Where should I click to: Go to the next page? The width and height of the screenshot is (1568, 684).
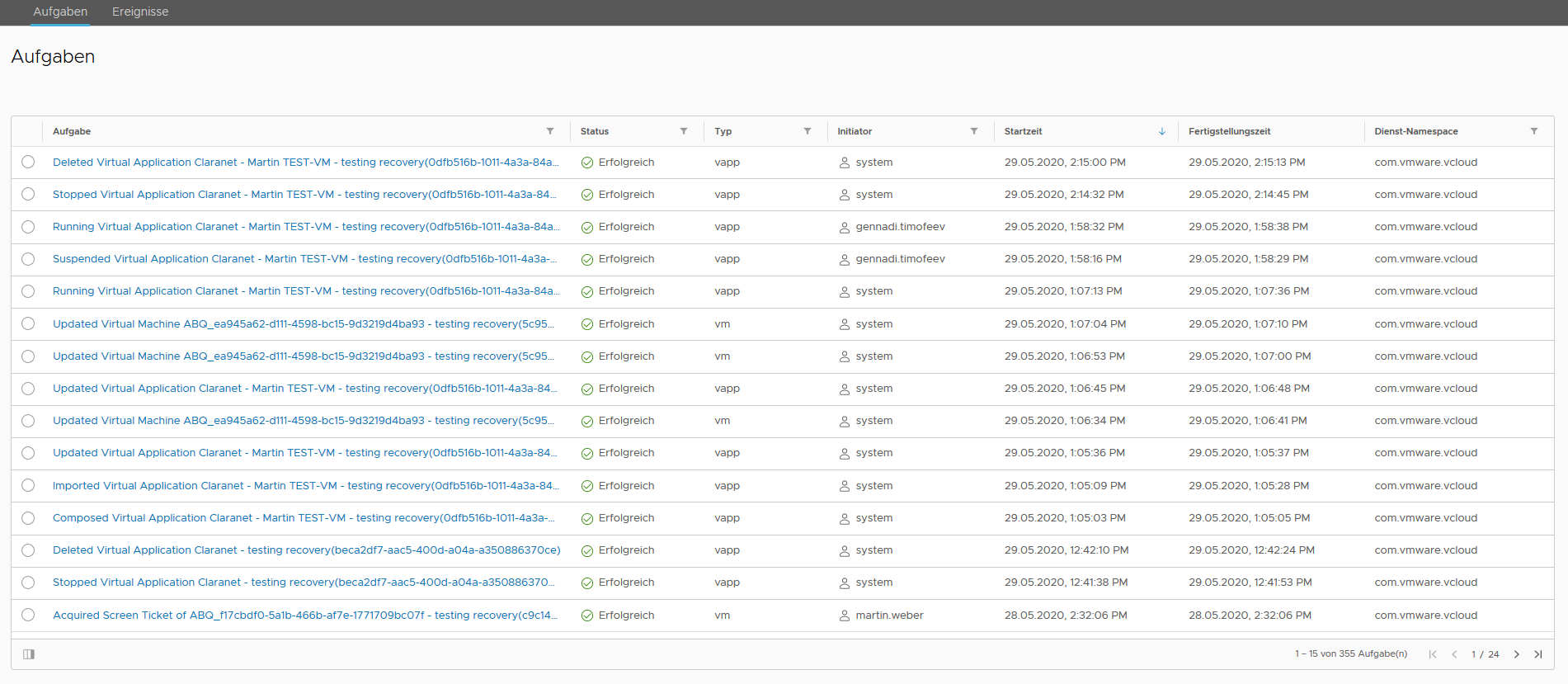(x=1516, y=654)
